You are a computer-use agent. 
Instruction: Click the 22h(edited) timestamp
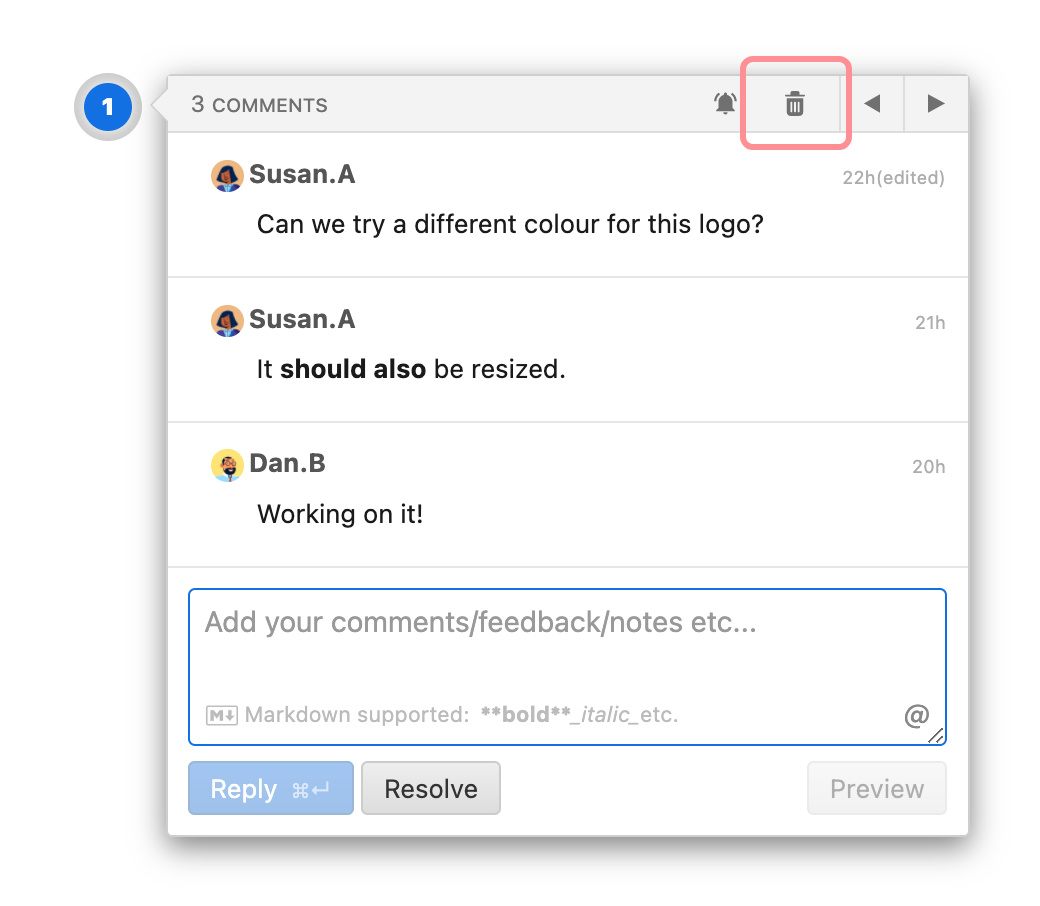tap(893, 178)
